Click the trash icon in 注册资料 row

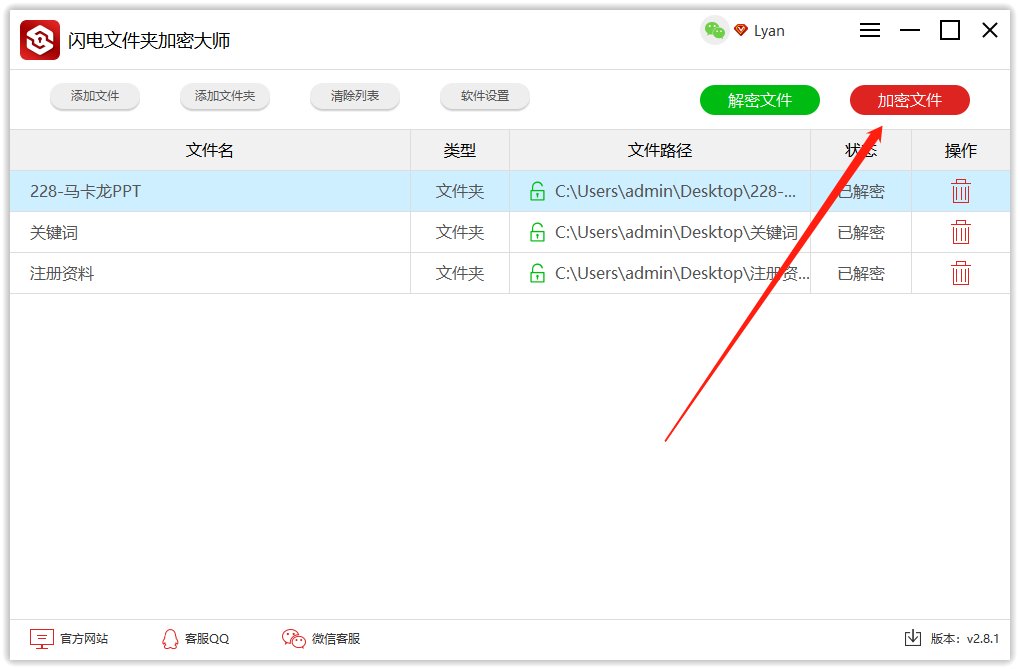coord(960,273)
